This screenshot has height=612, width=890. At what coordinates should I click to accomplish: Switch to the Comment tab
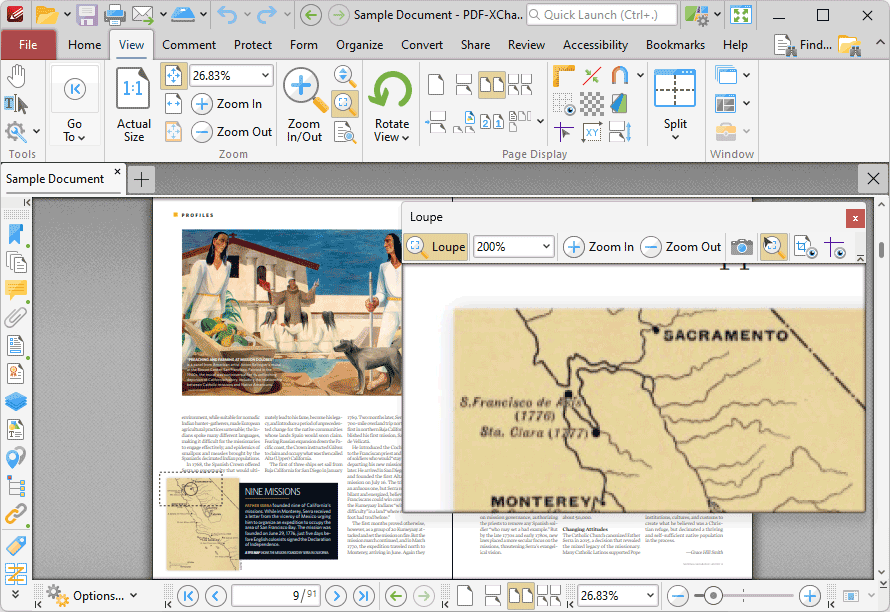[x=189, y=45]
